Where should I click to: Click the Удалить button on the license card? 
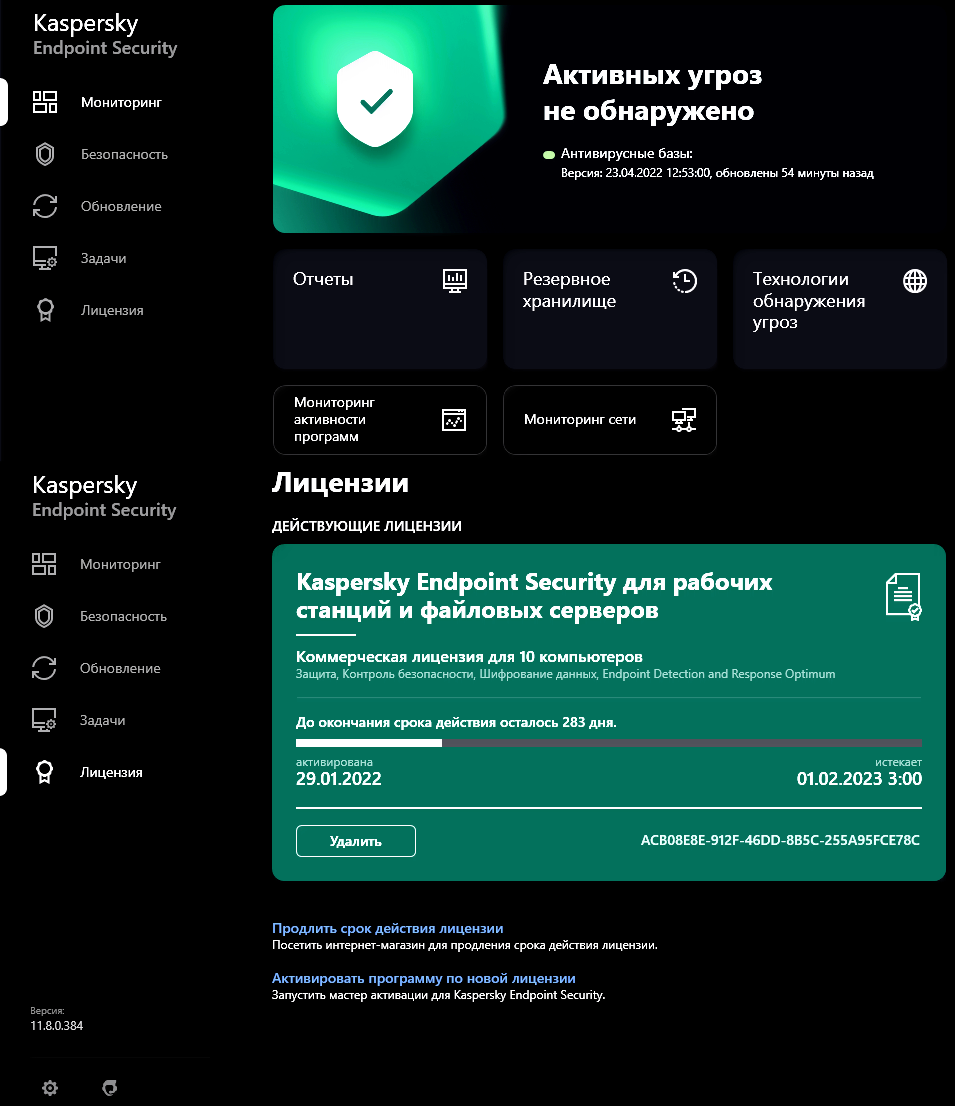click(355, 841)
